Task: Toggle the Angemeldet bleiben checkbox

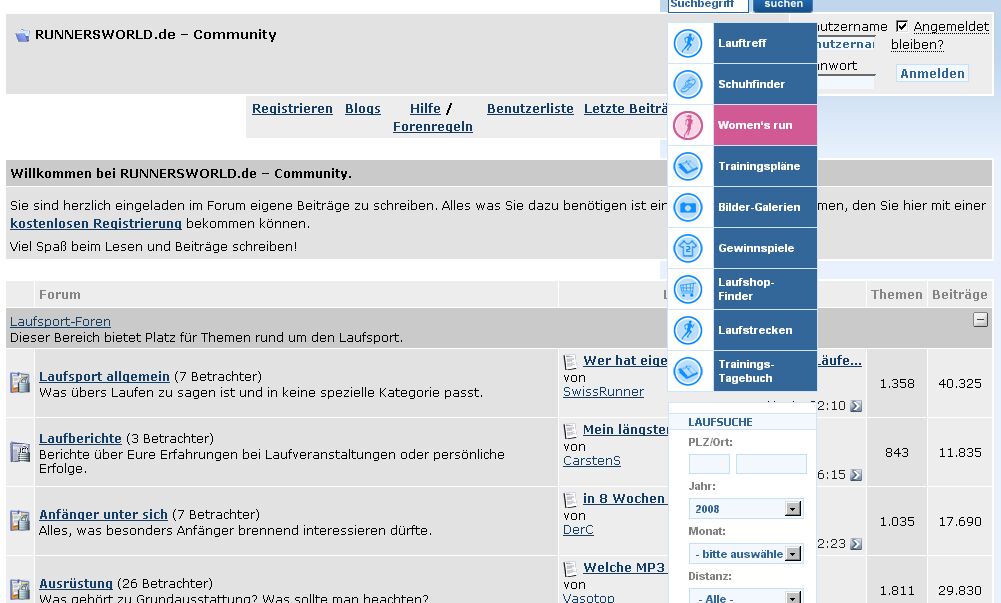Action: [x=902, y=27]
